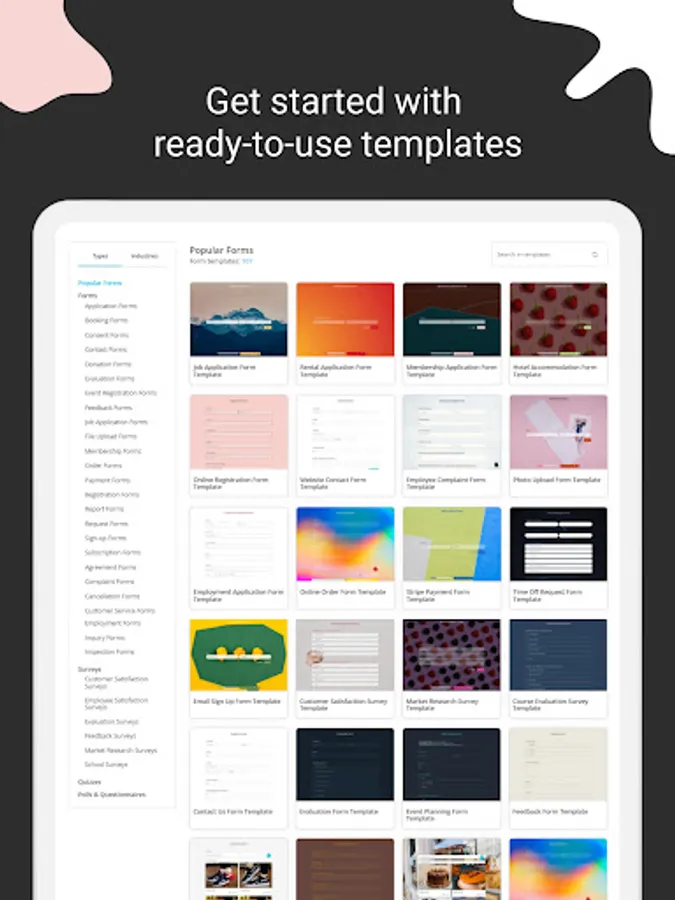Open Report Forms category

[x=104, y=509]
